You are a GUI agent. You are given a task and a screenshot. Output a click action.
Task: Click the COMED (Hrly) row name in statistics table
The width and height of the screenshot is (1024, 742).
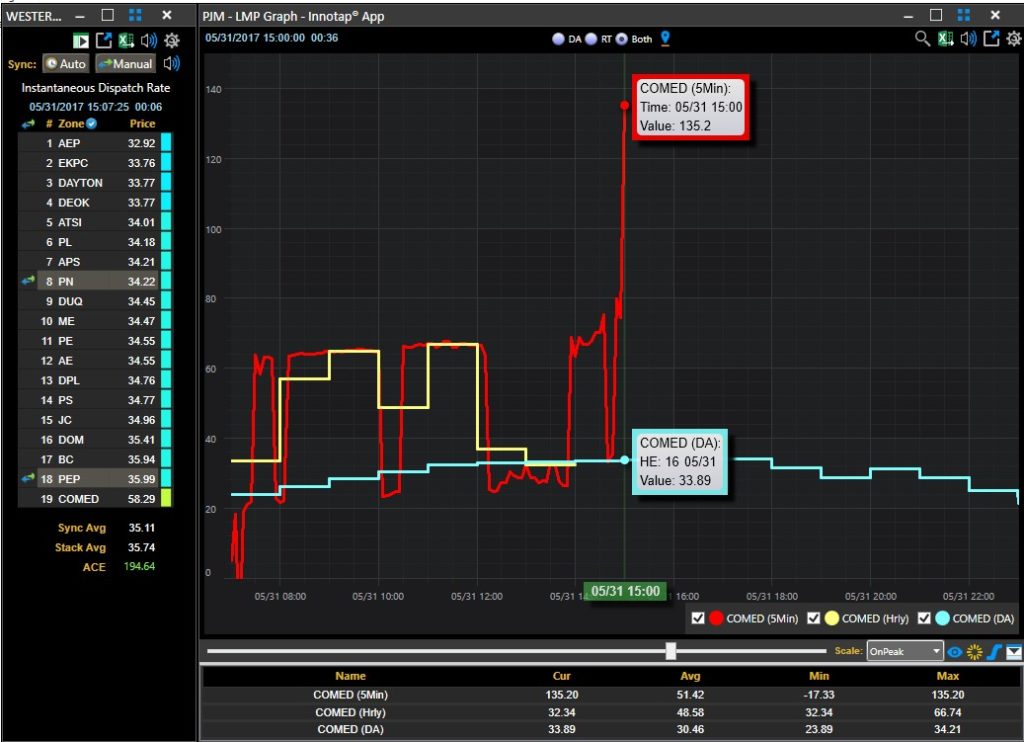click(x=351, y=712)
